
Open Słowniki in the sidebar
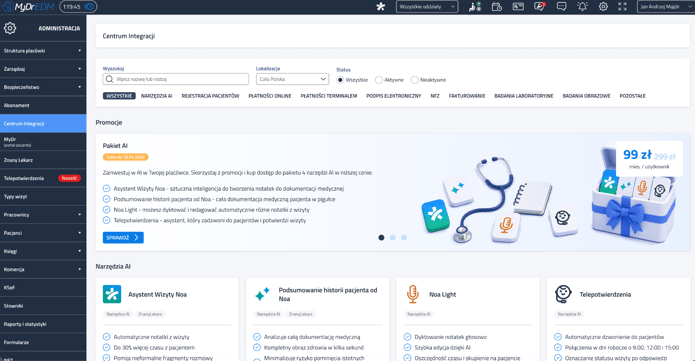click(x=43, y=306)
